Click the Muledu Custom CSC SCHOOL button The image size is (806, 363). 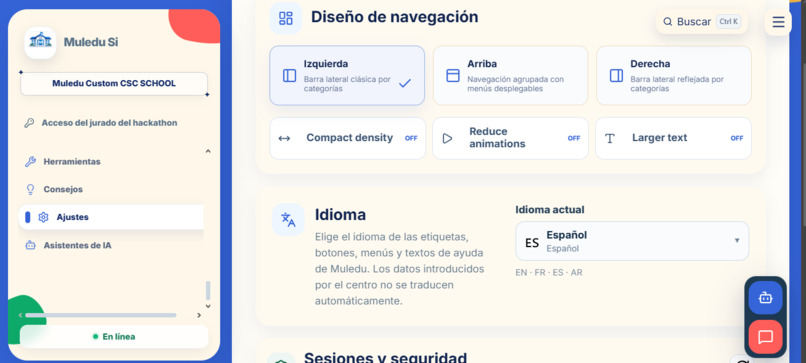(114, 83)
